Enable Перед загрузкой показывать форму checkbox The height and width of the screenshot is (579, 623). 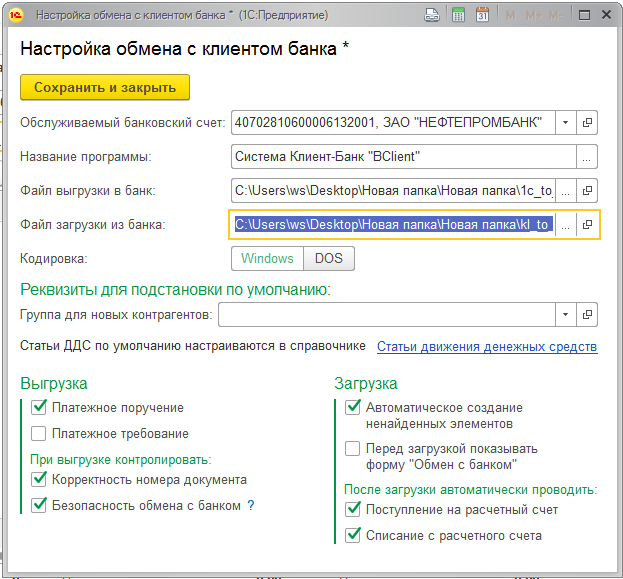(353, 448)
